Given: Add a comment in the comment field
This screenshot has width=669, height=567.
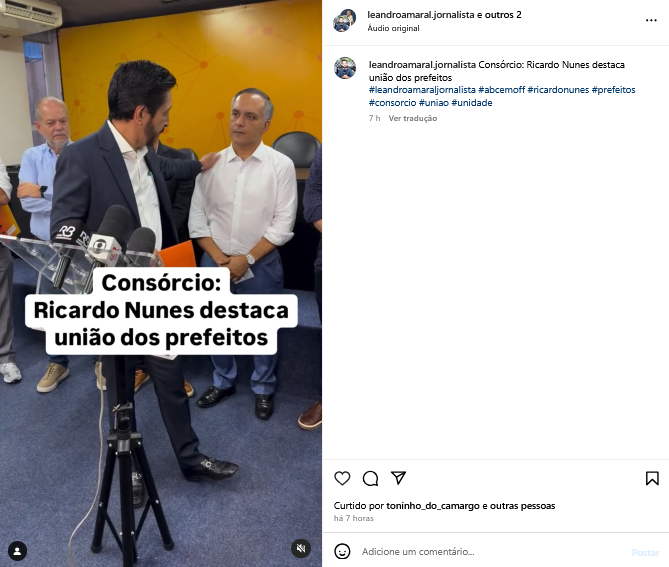Looking at the screenshot, I should (491, 552).
